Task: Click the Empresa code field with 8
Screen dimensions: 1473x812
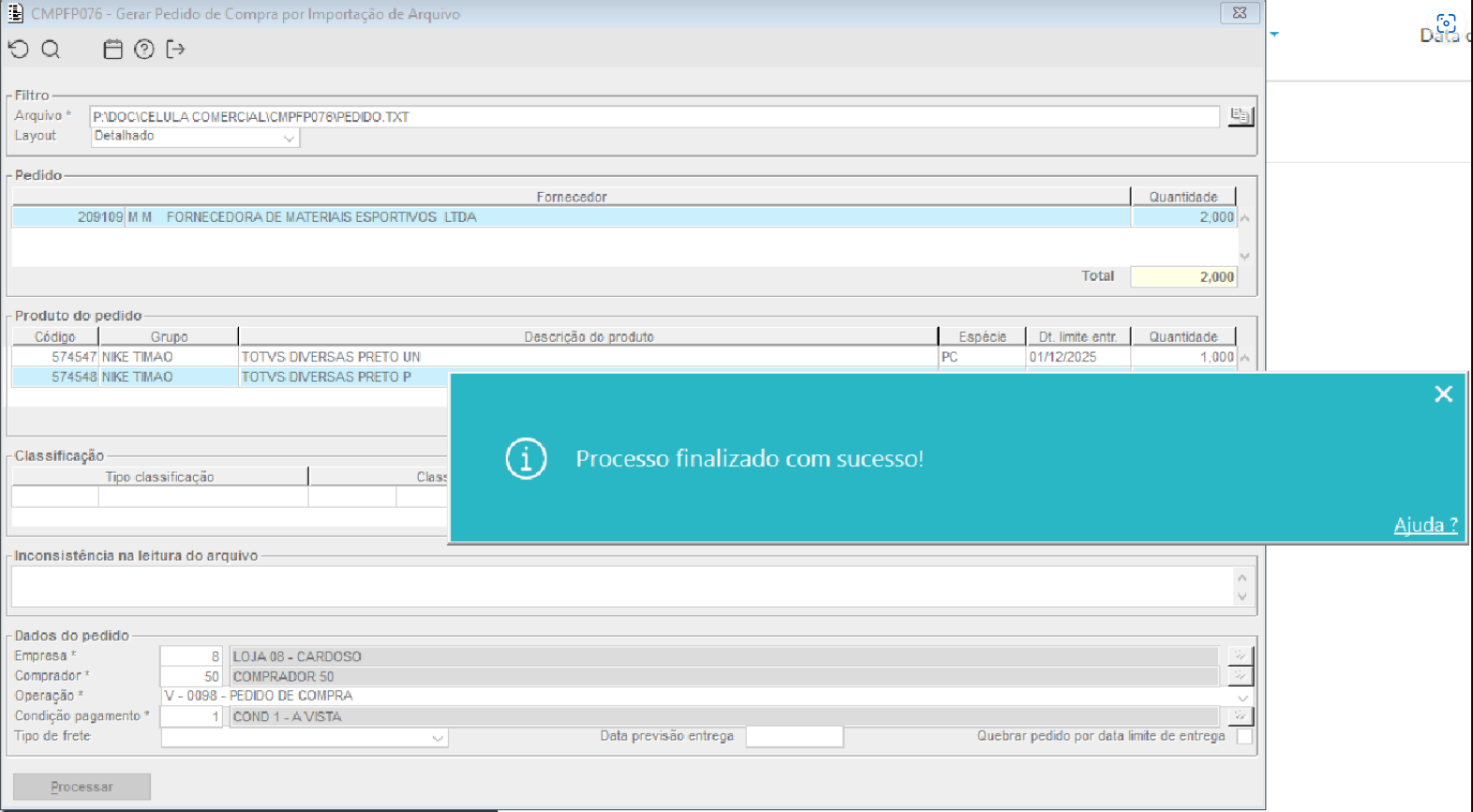Action: (x=191, y=656)
